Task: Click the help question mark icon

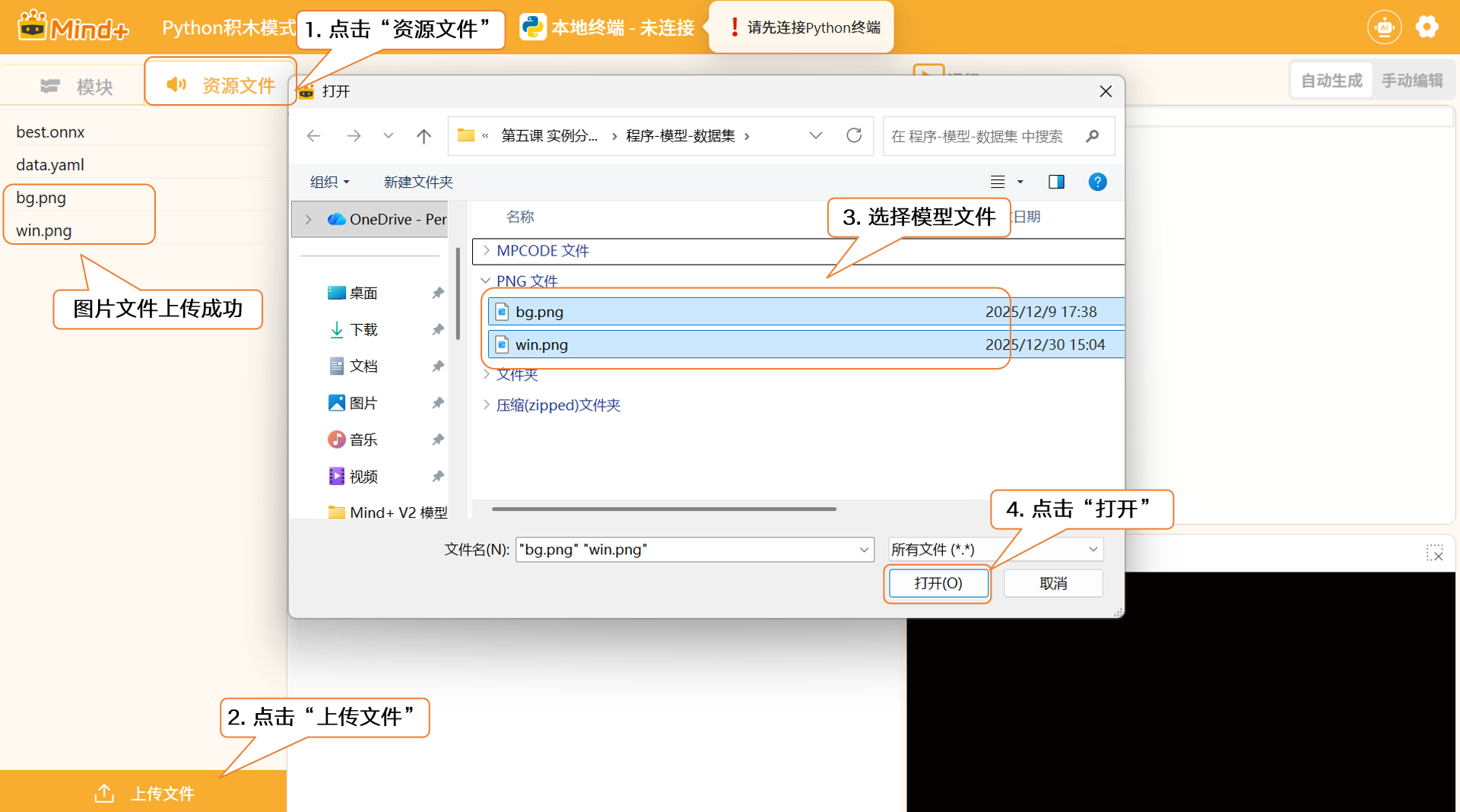Action: [x=1097, y=182]
